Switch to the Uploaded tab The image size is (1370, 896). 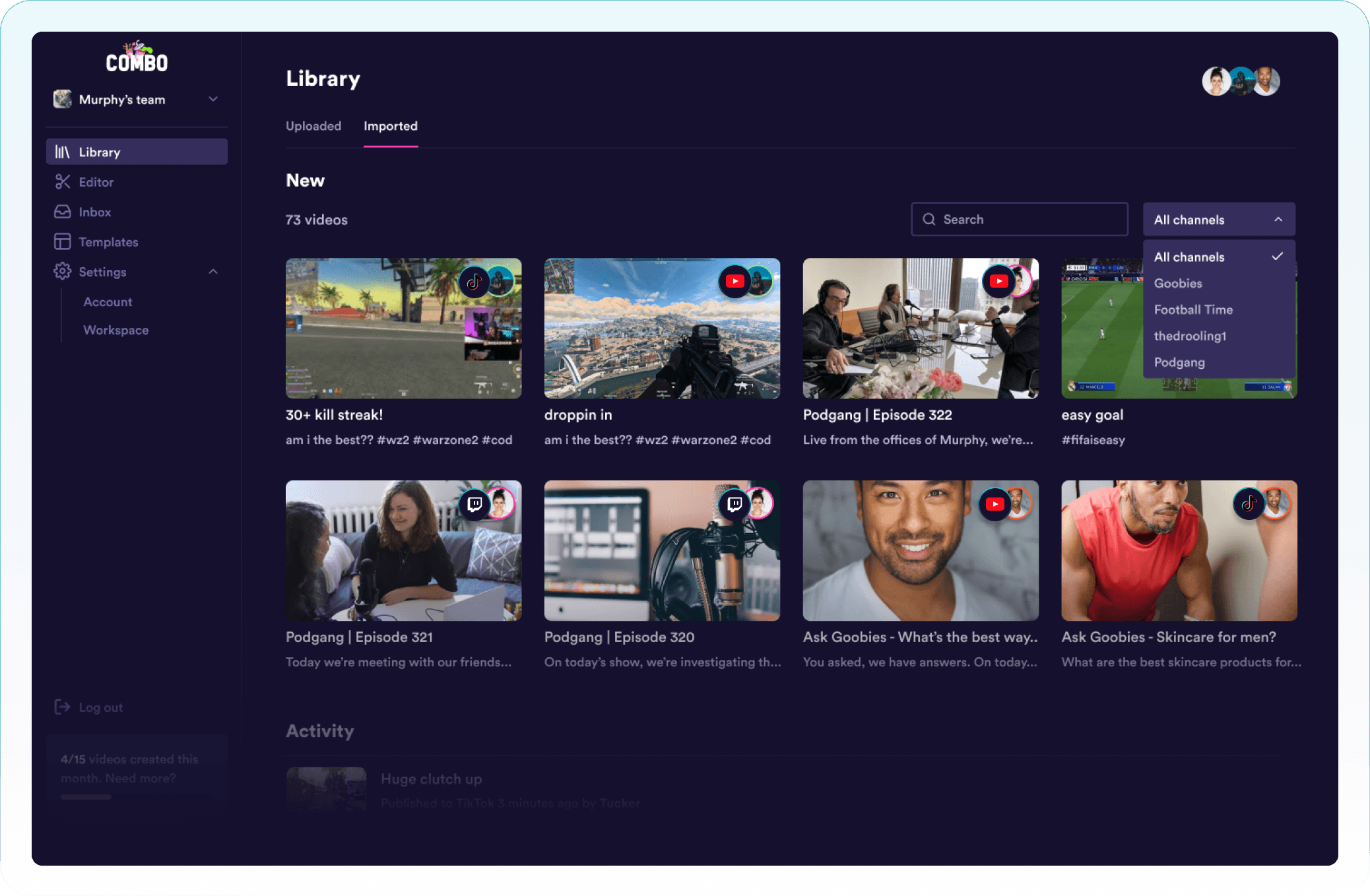tap(313, 126)
